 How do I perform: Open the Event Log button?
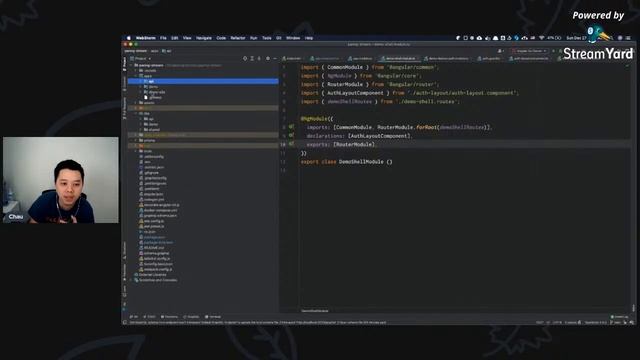coord(620,317)
